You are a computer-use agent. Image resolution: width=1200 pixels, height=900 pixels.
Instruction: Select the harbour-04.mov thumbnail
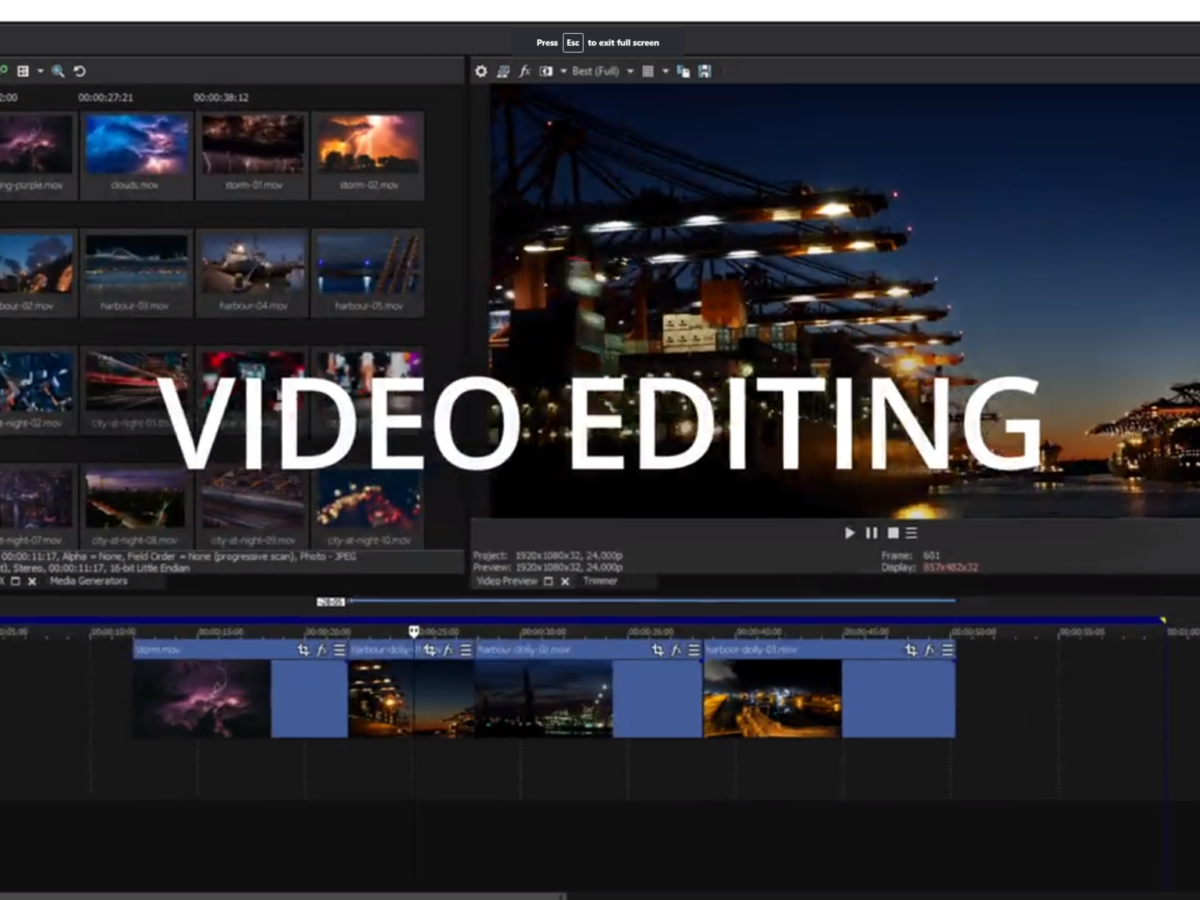(252, 272)
